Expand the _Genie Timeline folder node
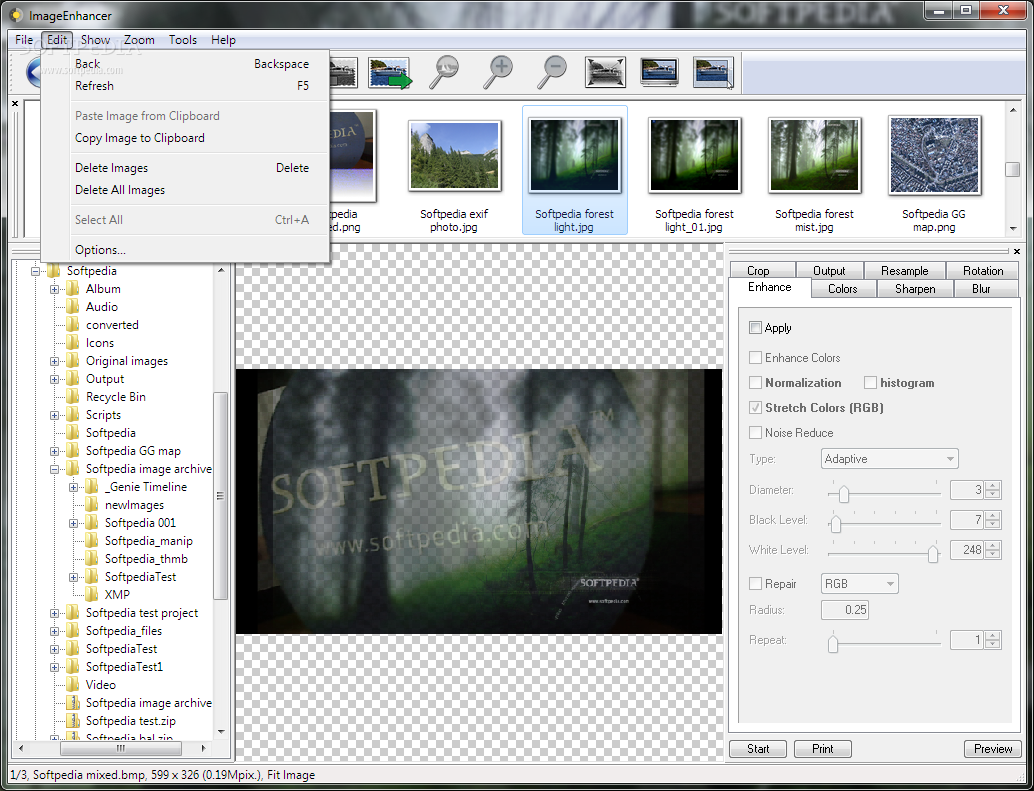 (74, 487)
